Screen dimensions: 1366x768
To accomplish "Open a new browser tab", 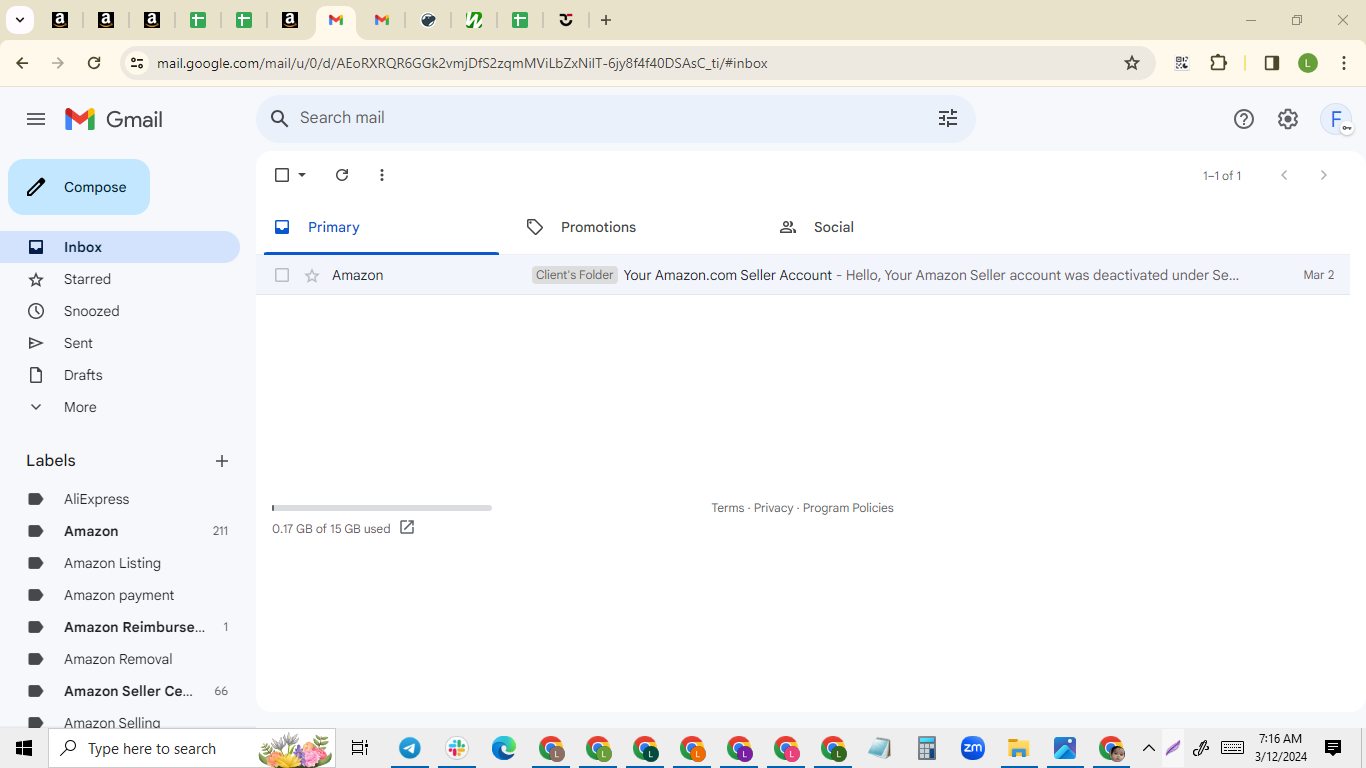I will tap(606, 20).
